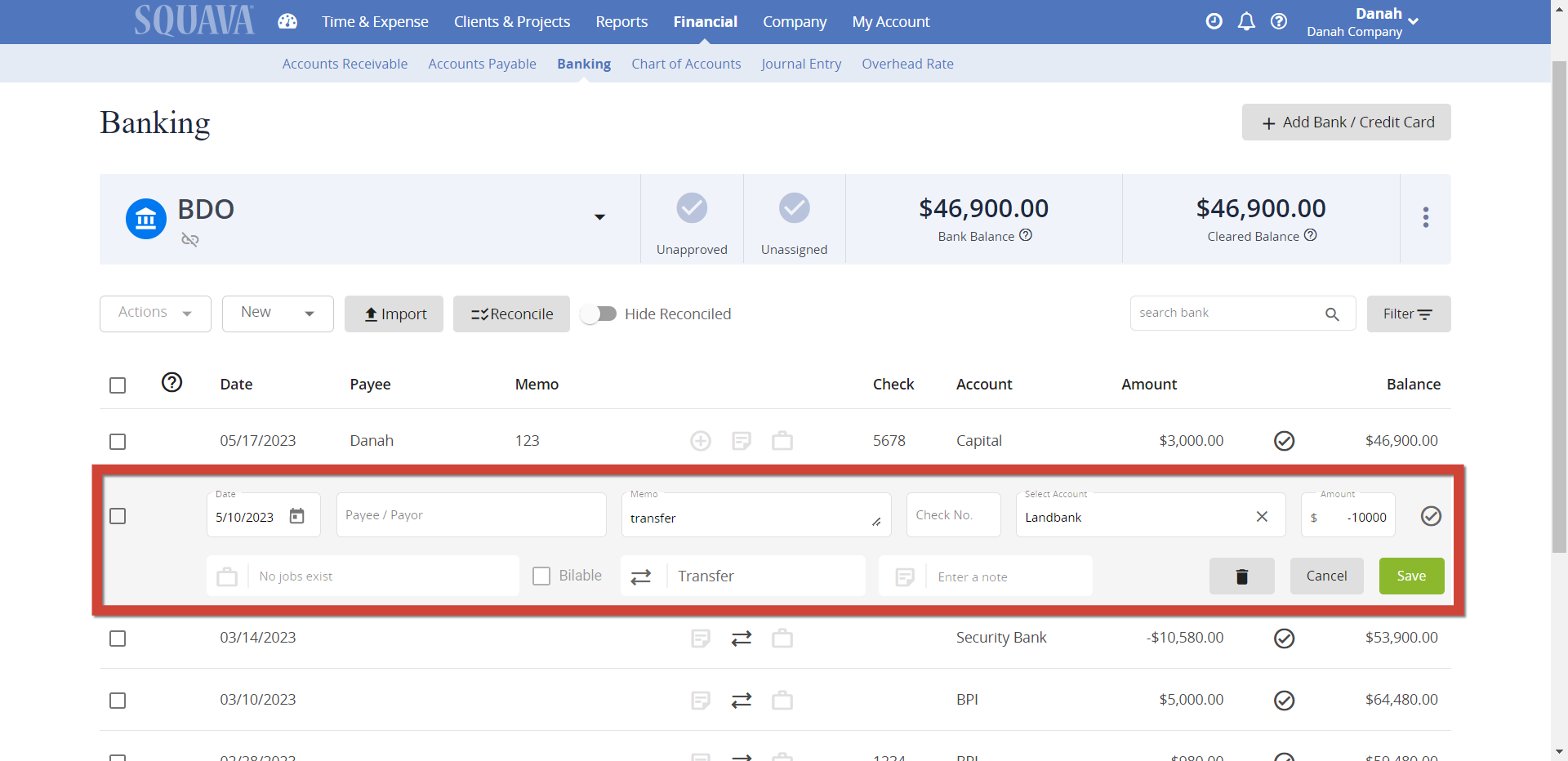Expand the New button dropdown
The height and width of the screenshot is (761, 1568).
tap(310, 314)
